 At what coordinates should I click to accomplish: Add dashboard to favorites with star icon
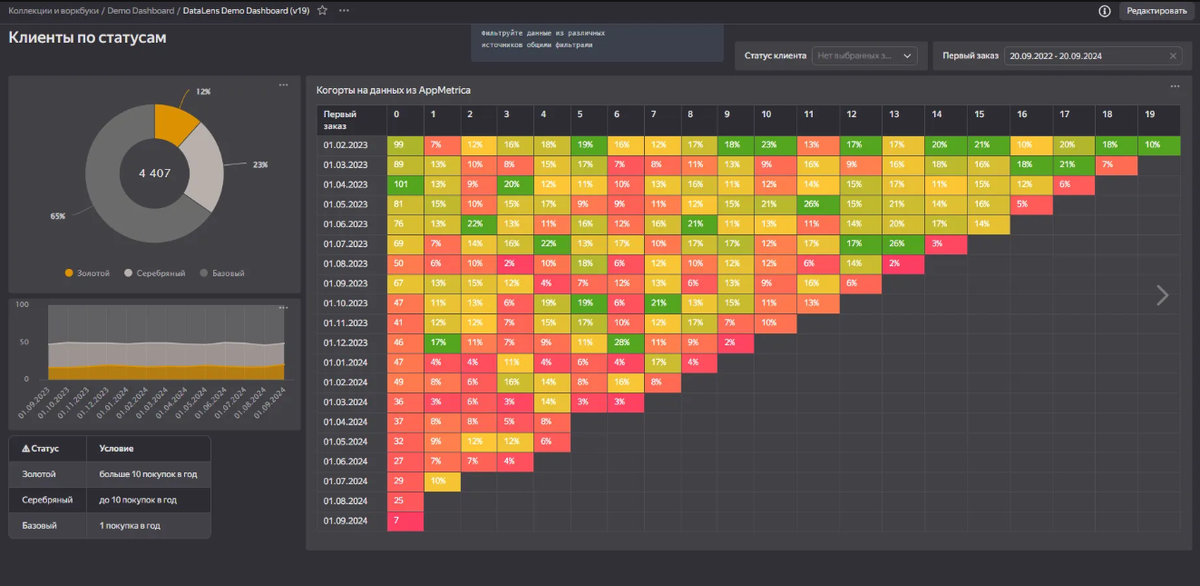coord(322,10)
